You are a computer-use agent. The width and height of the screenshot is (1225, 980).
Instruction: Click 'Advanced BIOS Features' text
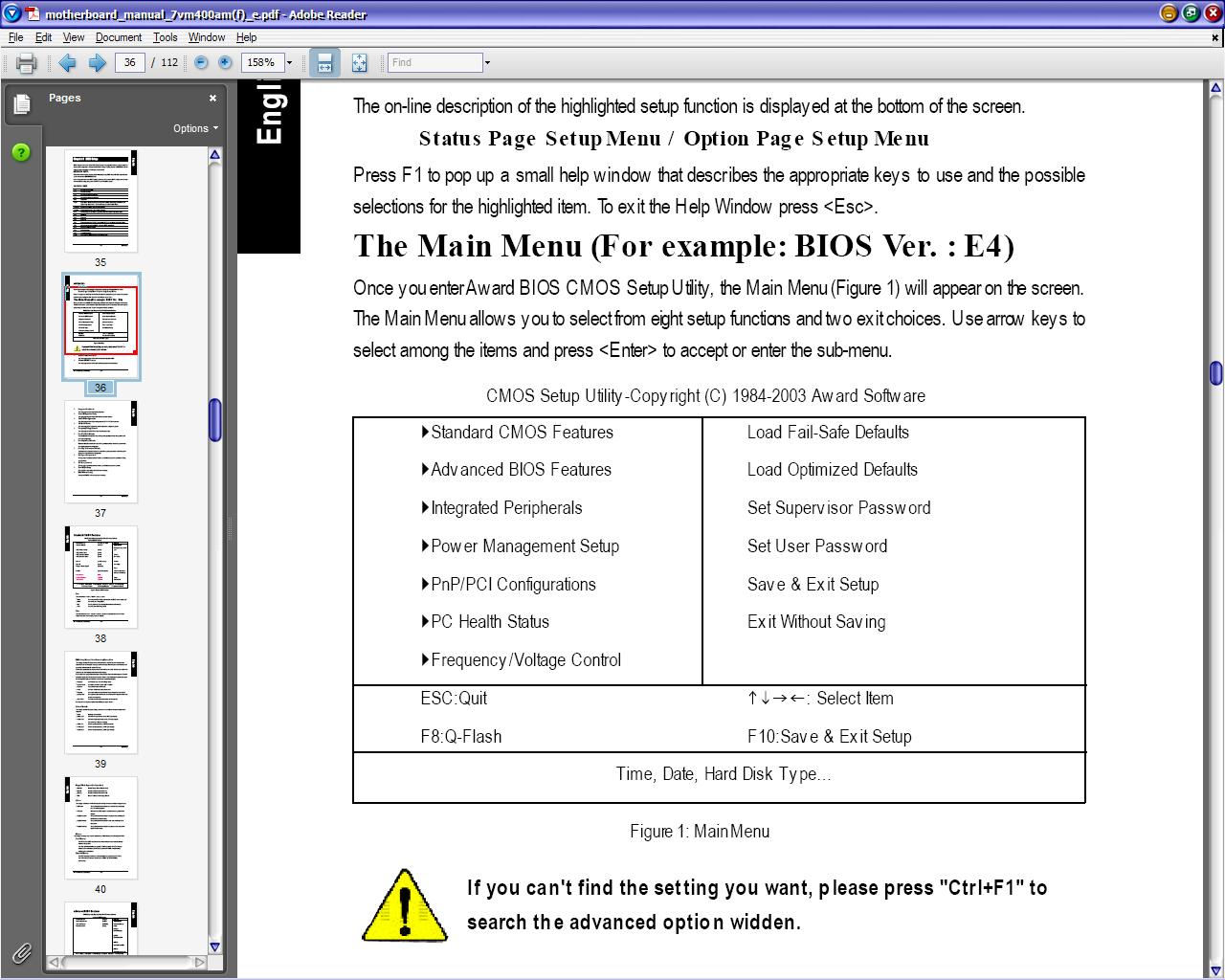coord(521,470)
